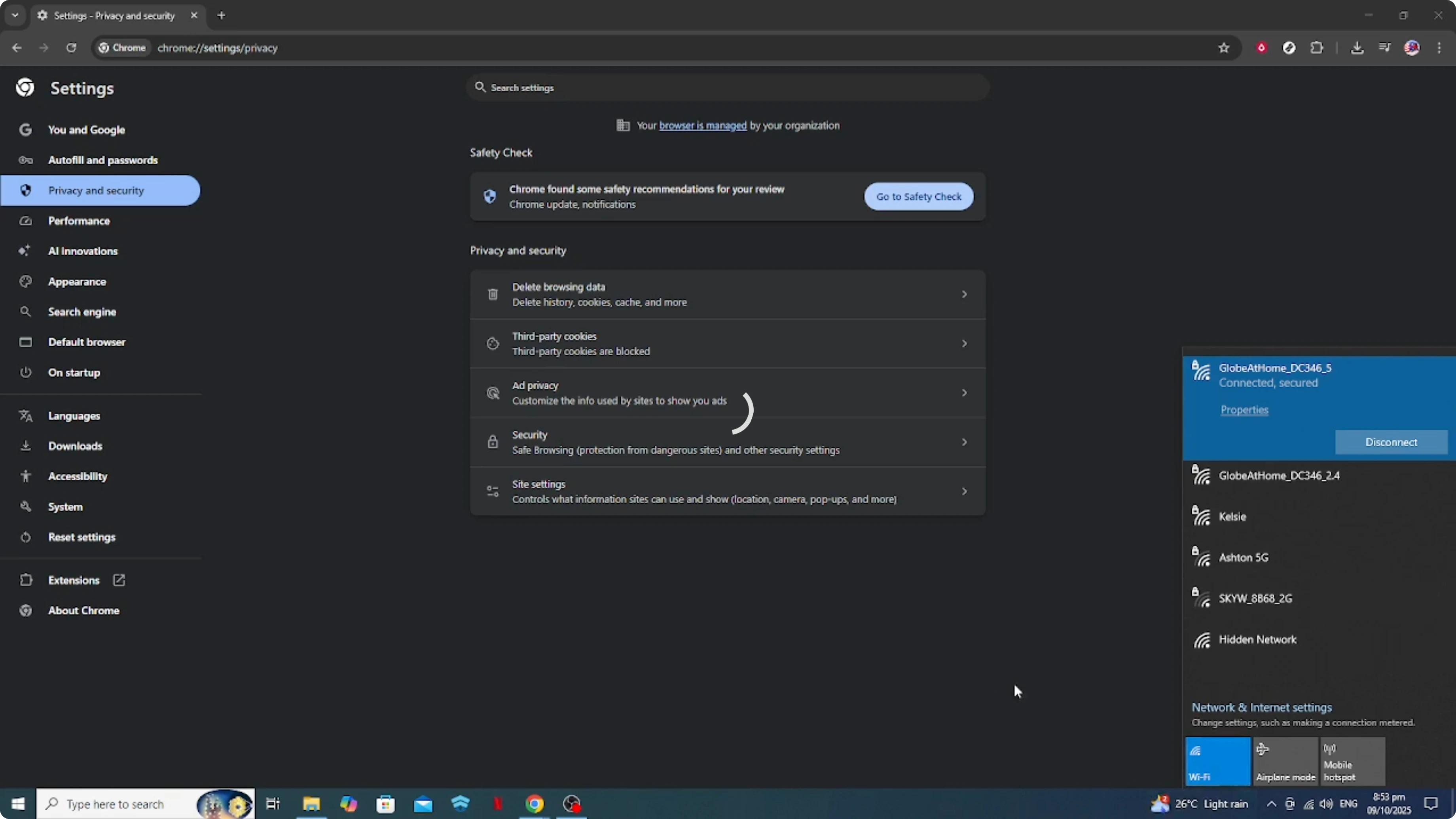Bookmark this page with the star icon

click(1223, 47)
